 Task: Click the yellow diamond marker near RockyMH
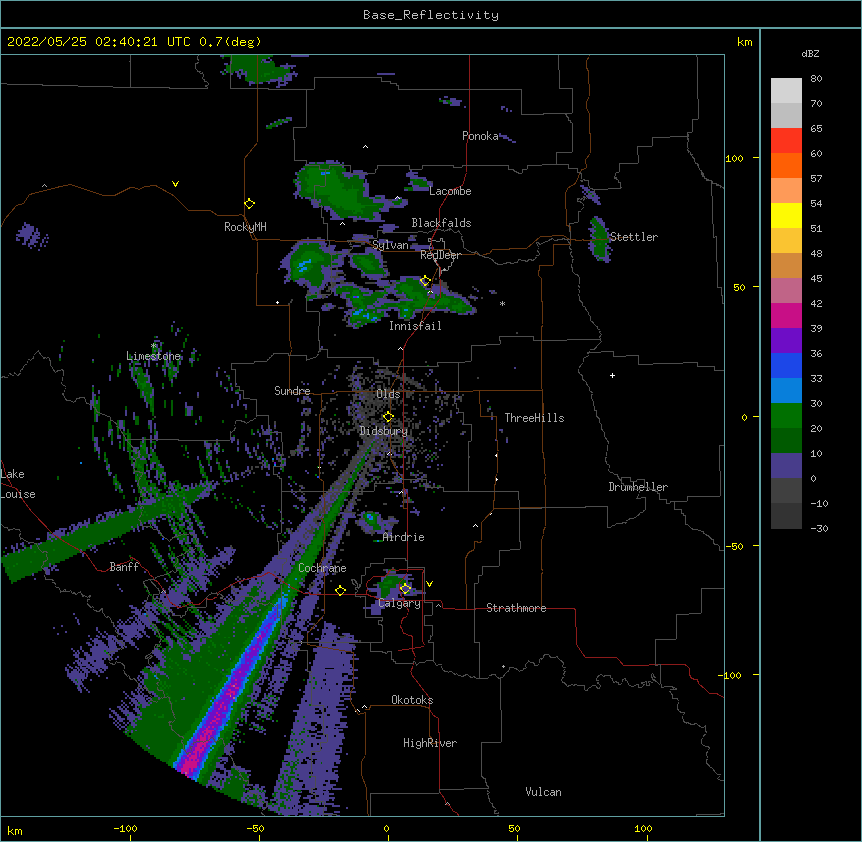pyautogui.click(x=249, y=204)
